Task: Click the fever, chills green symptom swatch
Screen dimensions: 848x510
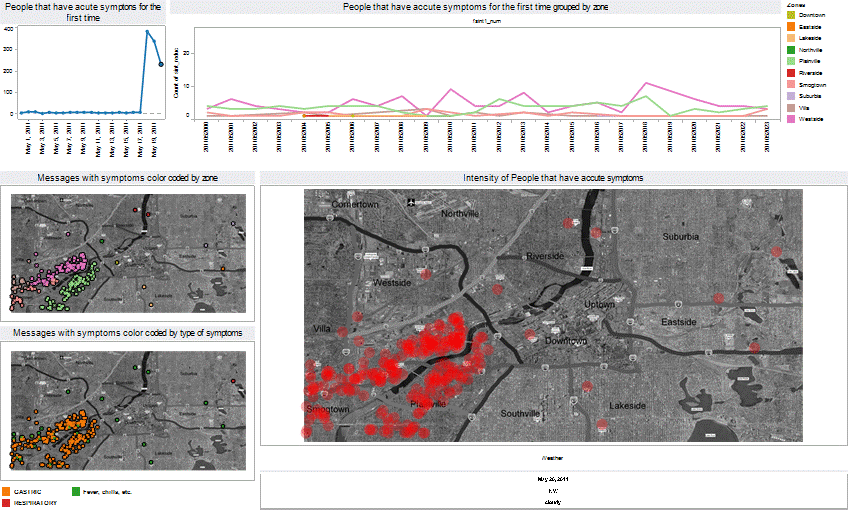Action: tap(76, 492)
